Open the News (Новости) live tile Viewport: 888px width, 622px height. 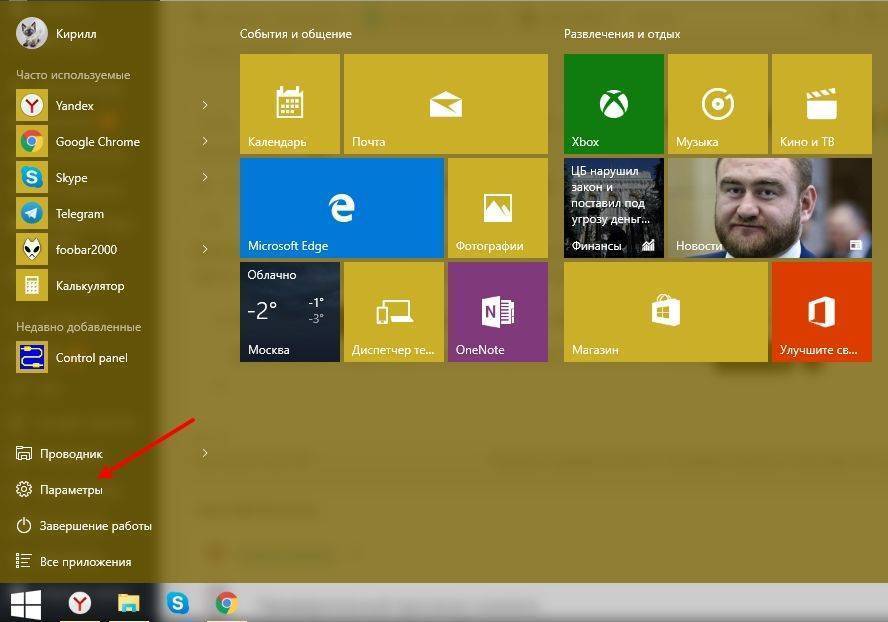click(769, 207)
